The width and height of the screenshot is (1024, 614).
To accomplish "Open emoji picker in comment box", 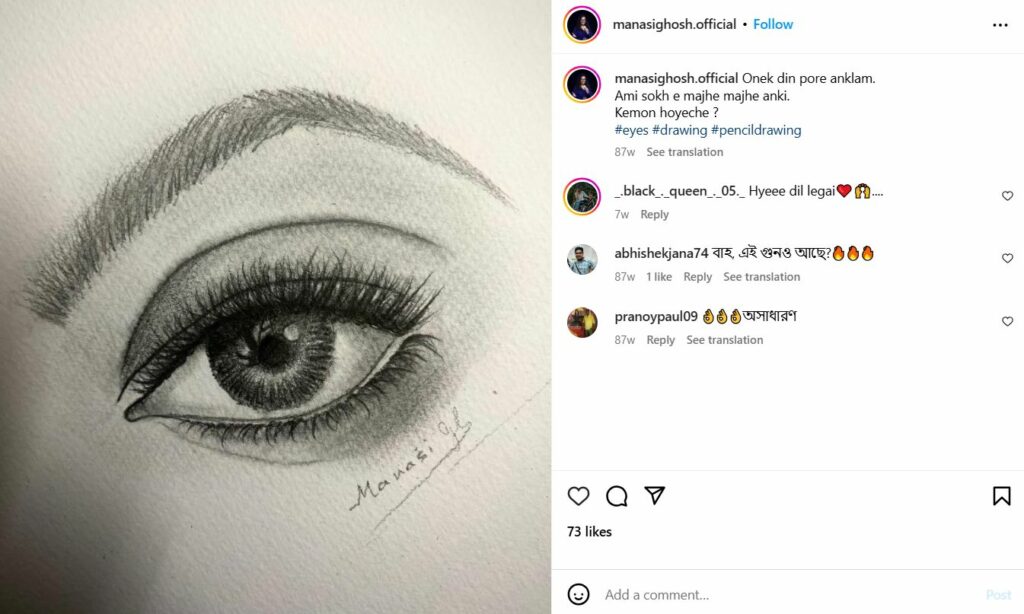I will click(578, 594).
